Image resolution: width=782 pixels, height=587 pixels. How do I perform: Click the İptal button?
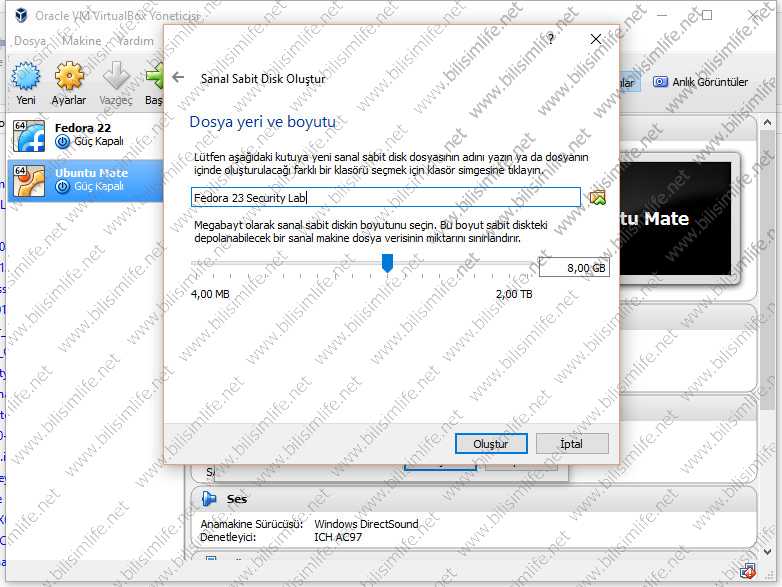tap(572, 443)
